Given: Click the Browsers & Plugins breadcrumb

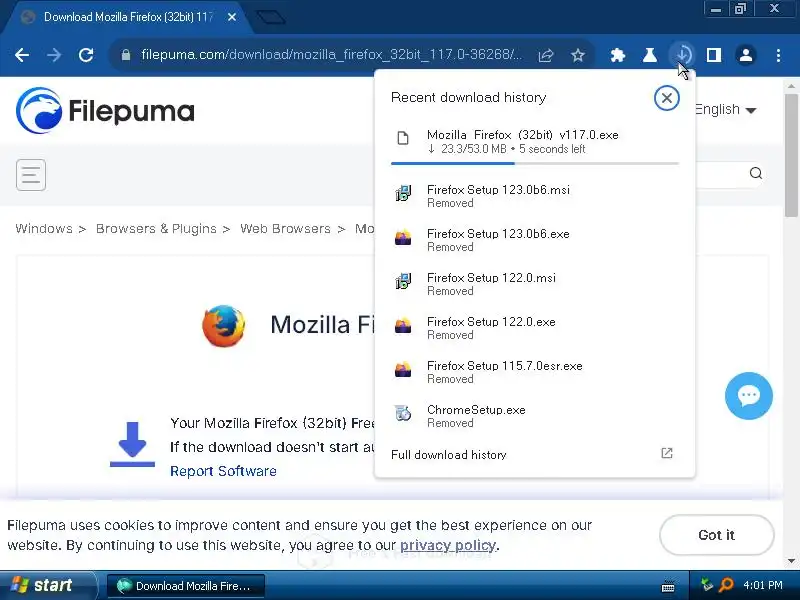Looking at the screenshot, I should [156, 229].
